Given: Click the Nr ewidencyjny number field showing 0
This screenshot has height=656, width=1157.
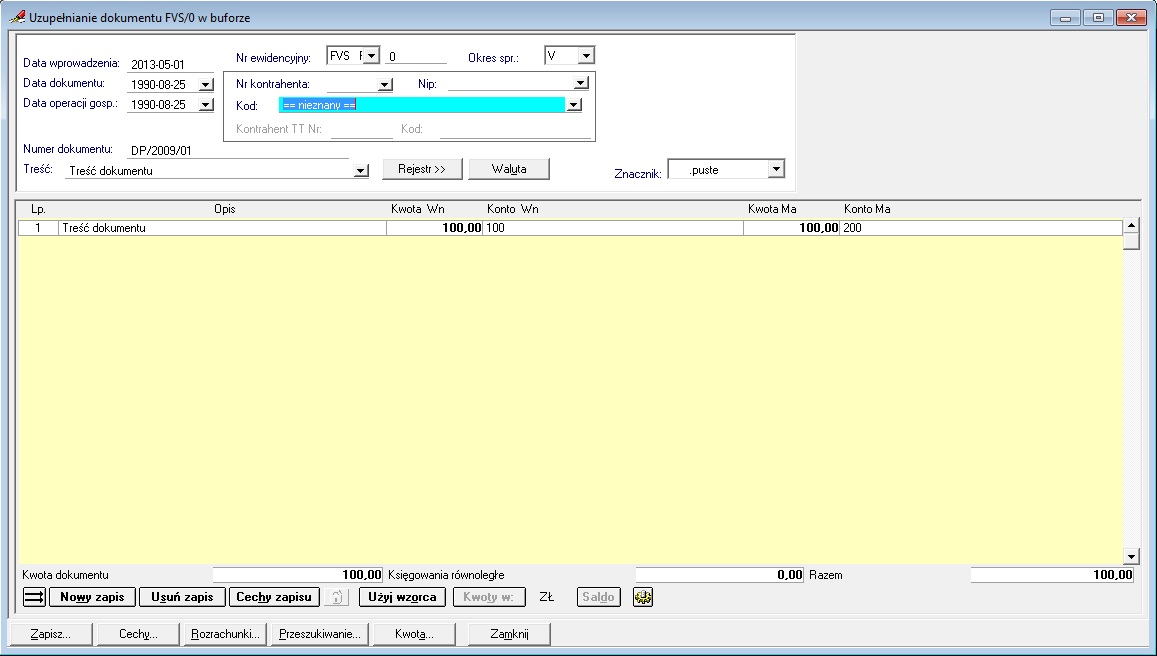Looking at the screenshot, I should click(x=416, y=56).
